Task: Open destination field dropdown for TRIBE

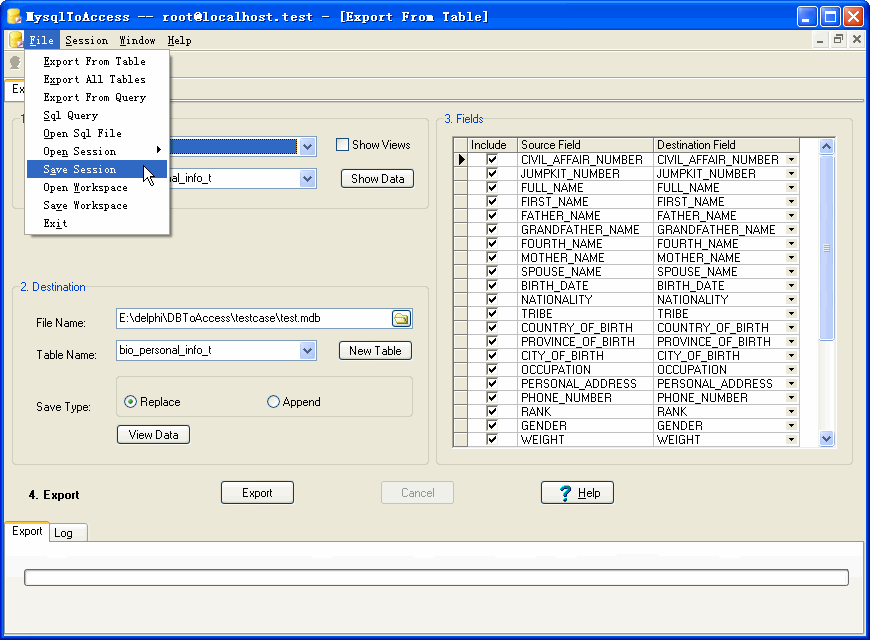Action: (792, 314)
